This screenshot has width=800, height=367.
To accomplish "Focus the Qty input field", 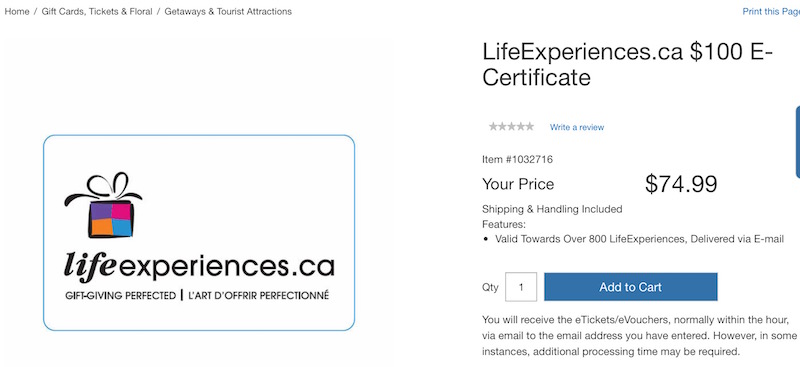I will (x=521, y=287).
